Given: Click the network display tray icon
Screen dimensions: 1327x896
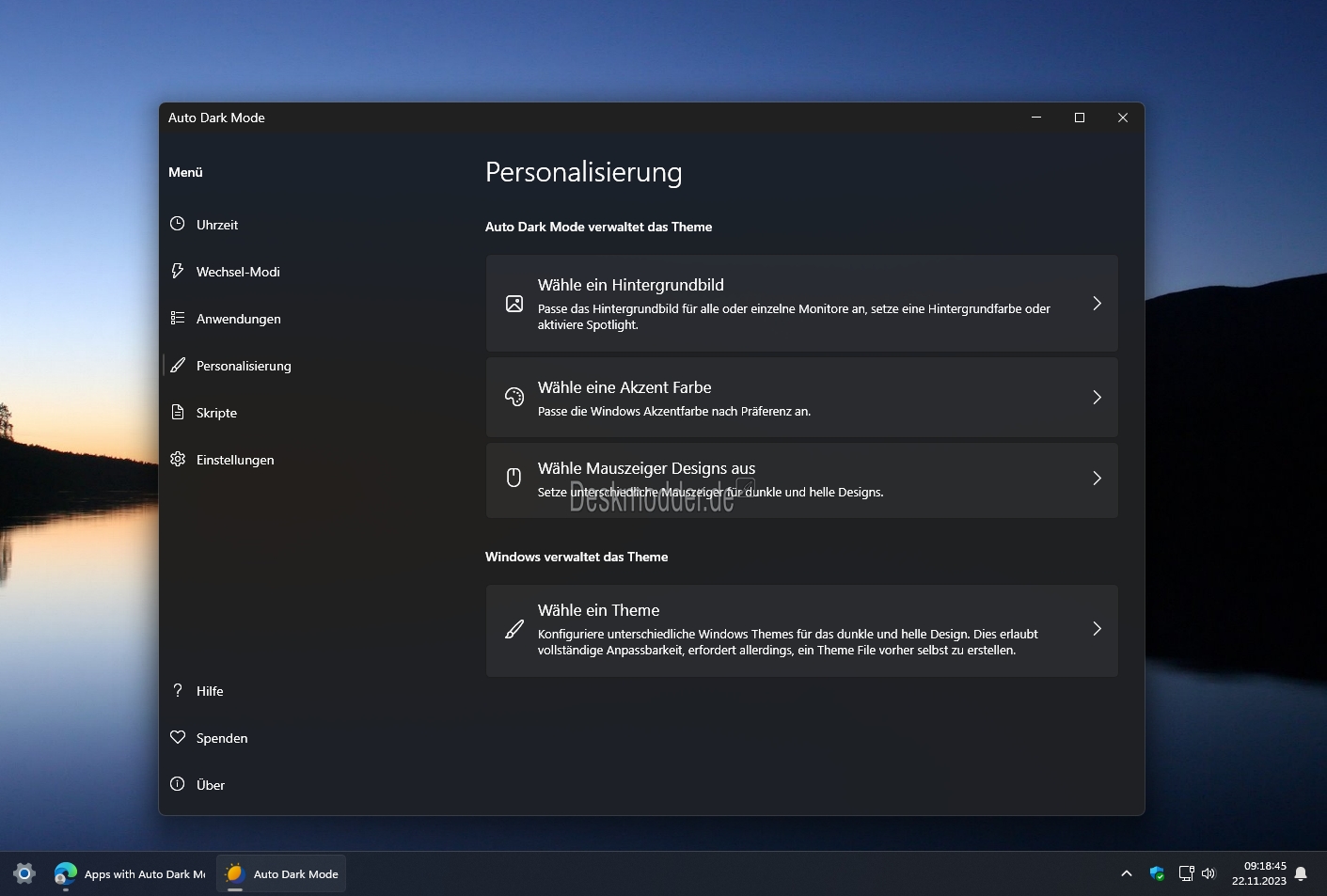Looking at the screenshot, I should 1186,873.
